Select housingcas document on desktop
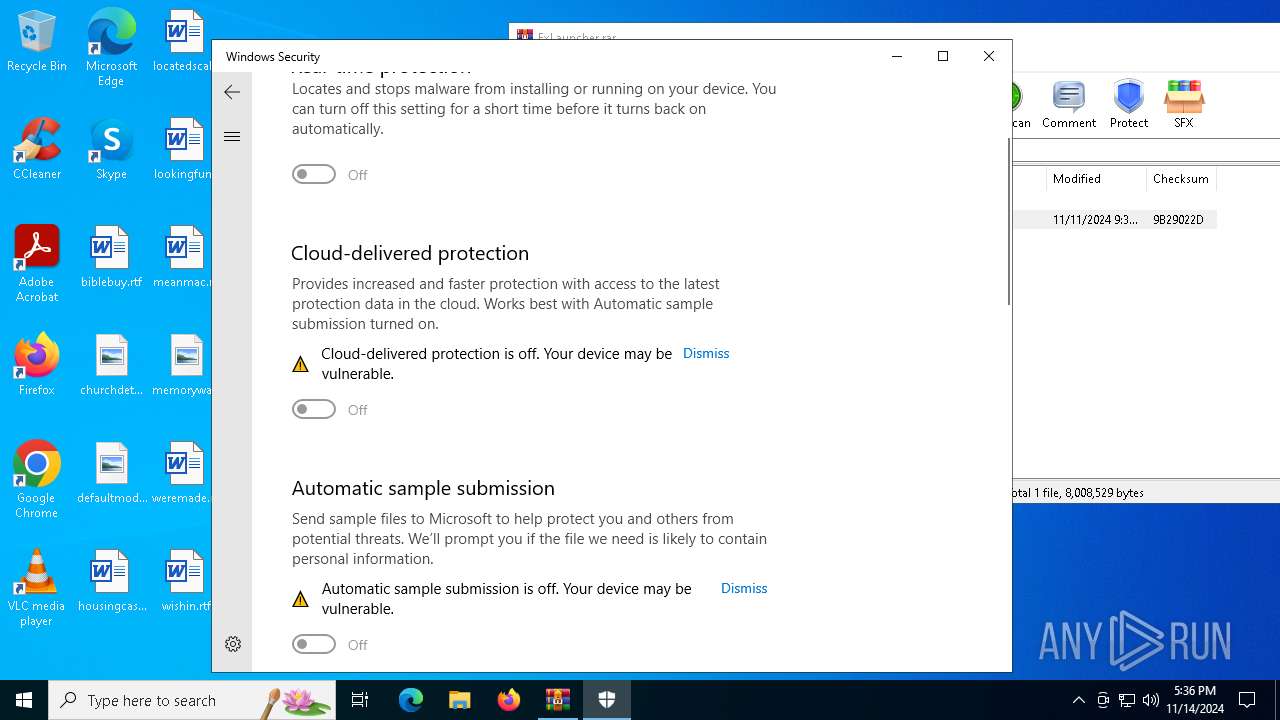This screenshot has height=720, width=1280. (111, 581)
